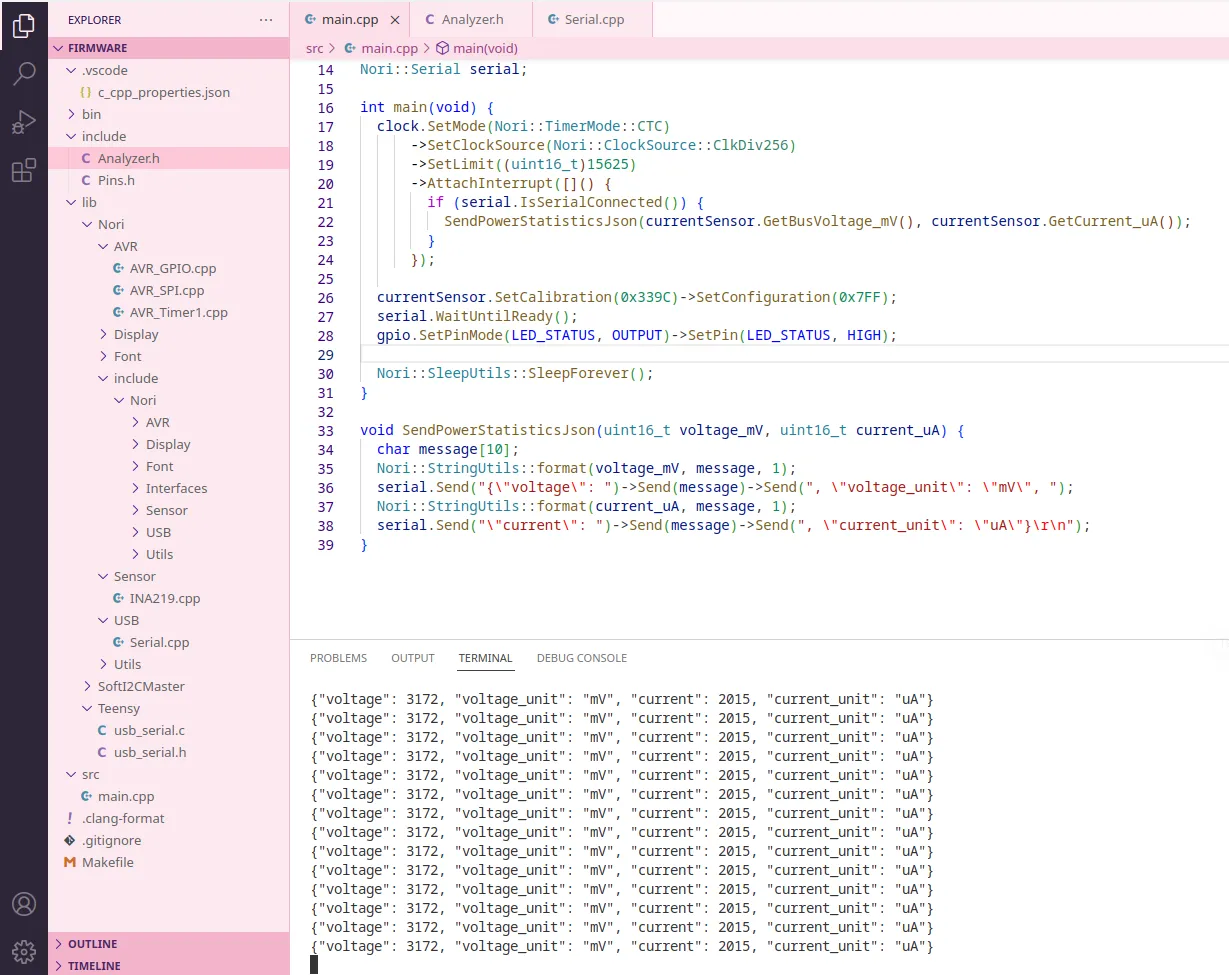Open the Manage settings gear
The width and height of the screenshot is (1229, 975).
click(23, 951)
